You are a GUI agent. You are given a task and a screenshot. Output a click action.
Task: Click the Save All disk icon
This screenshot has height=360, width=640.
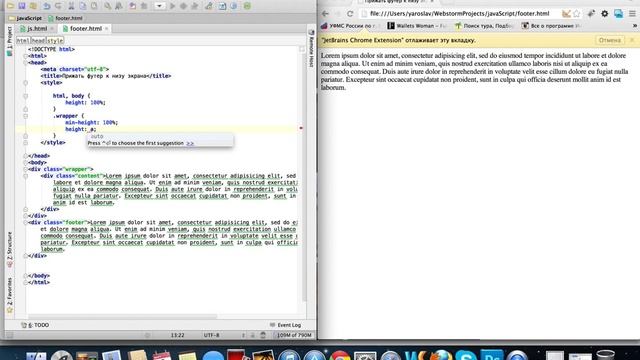tap(22, 6)
